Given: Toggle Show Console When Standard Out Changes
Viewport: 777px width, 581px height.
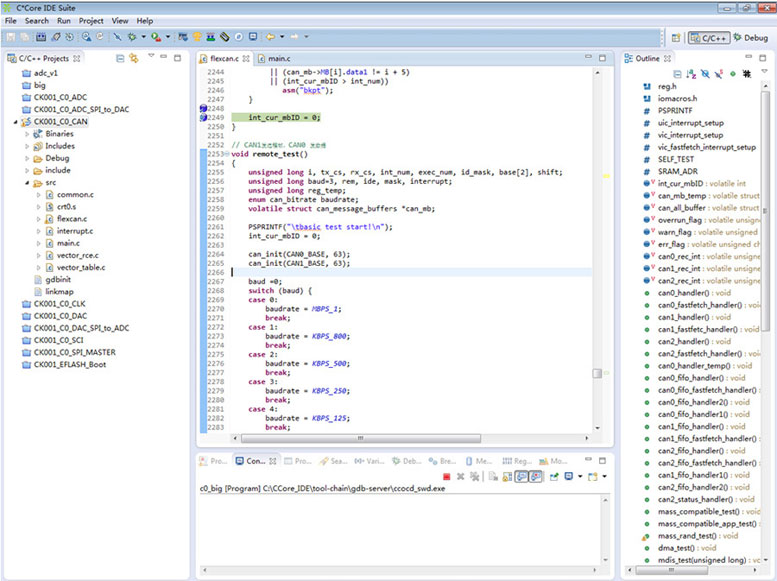Looking at the screenshot, I should pos(521,477).
